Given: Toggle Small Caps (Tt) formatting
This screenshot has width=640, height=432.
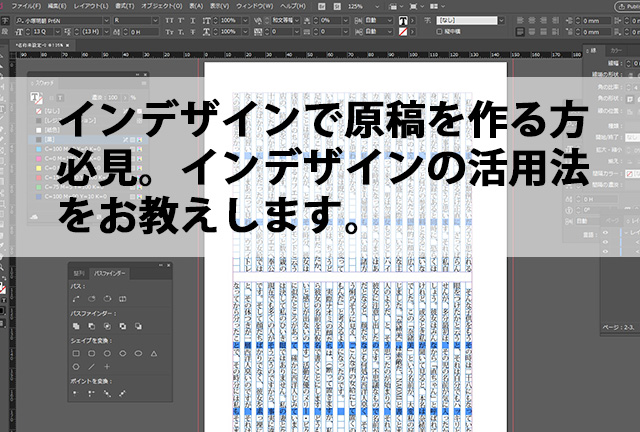Looking at the screenshot, I should 169,31.
